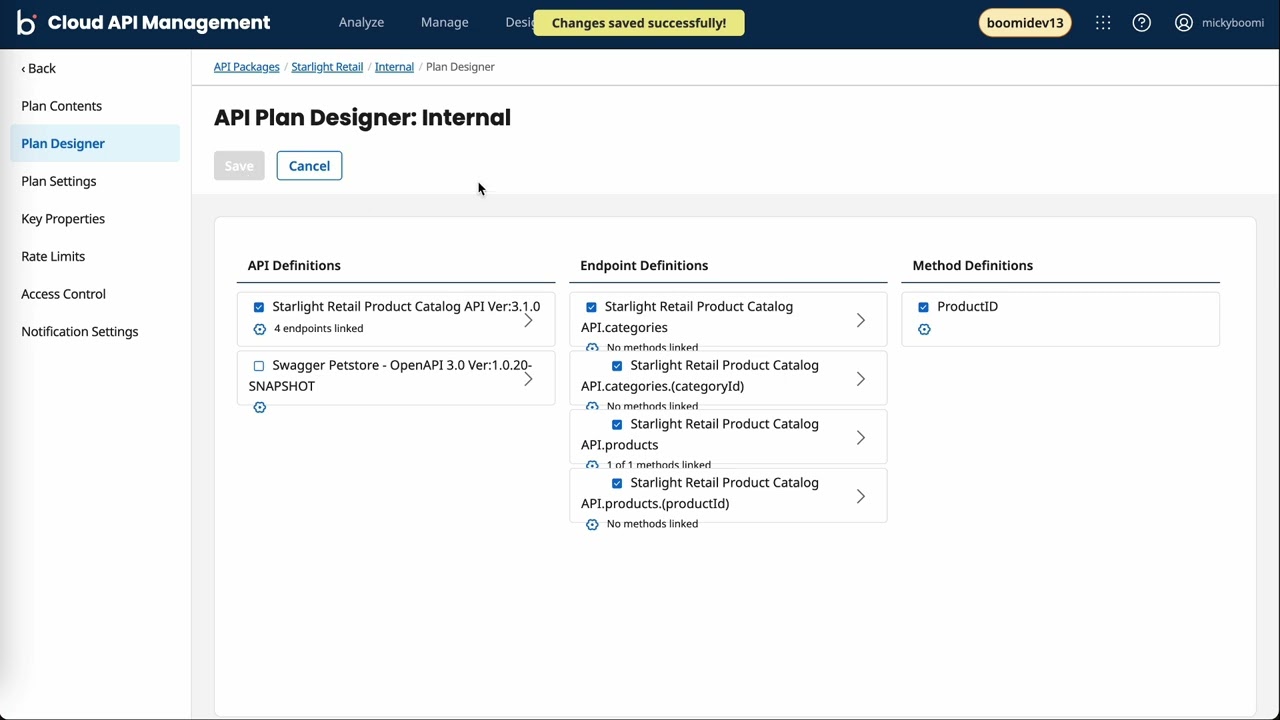The image size is (1280, 720).
Task: Uncheck Starlight Retail Product Catalog API Ver:3.1.0 checkbox
Action: click(x=259, y=307)
